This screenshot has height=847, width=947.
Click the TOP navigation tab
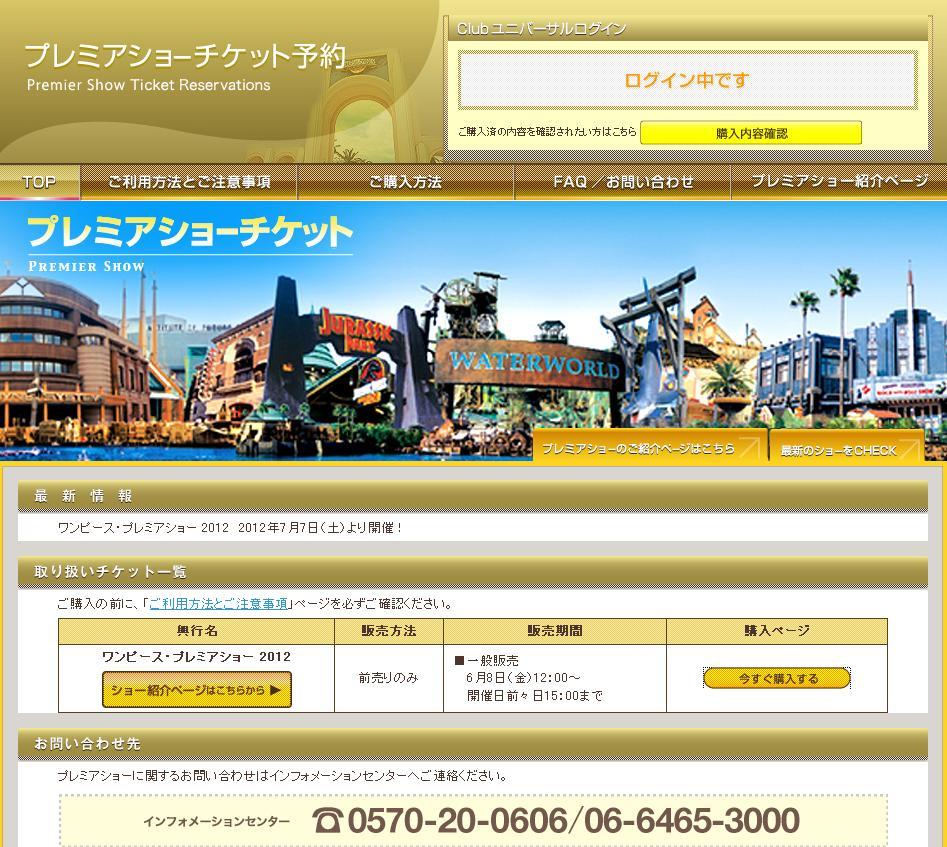tap(40, 182)
